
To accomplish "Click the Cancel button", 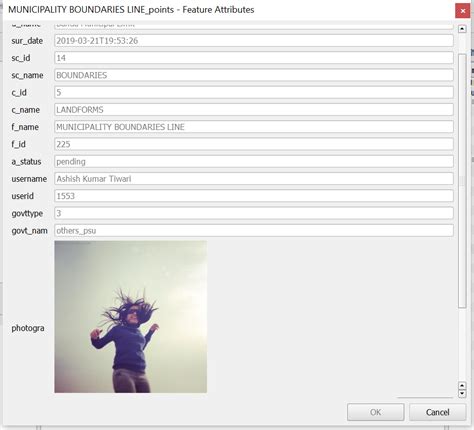I will (437, 412).
